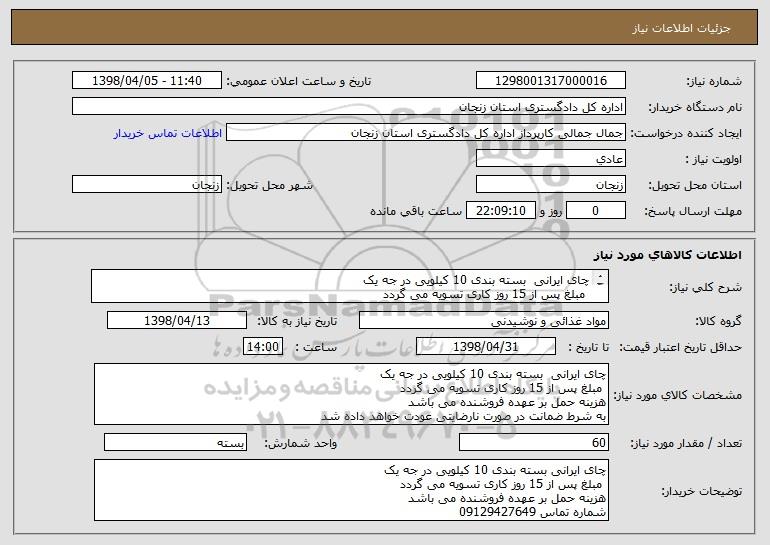
Task: Click the contact number text 09129427649
Action: 497,512
